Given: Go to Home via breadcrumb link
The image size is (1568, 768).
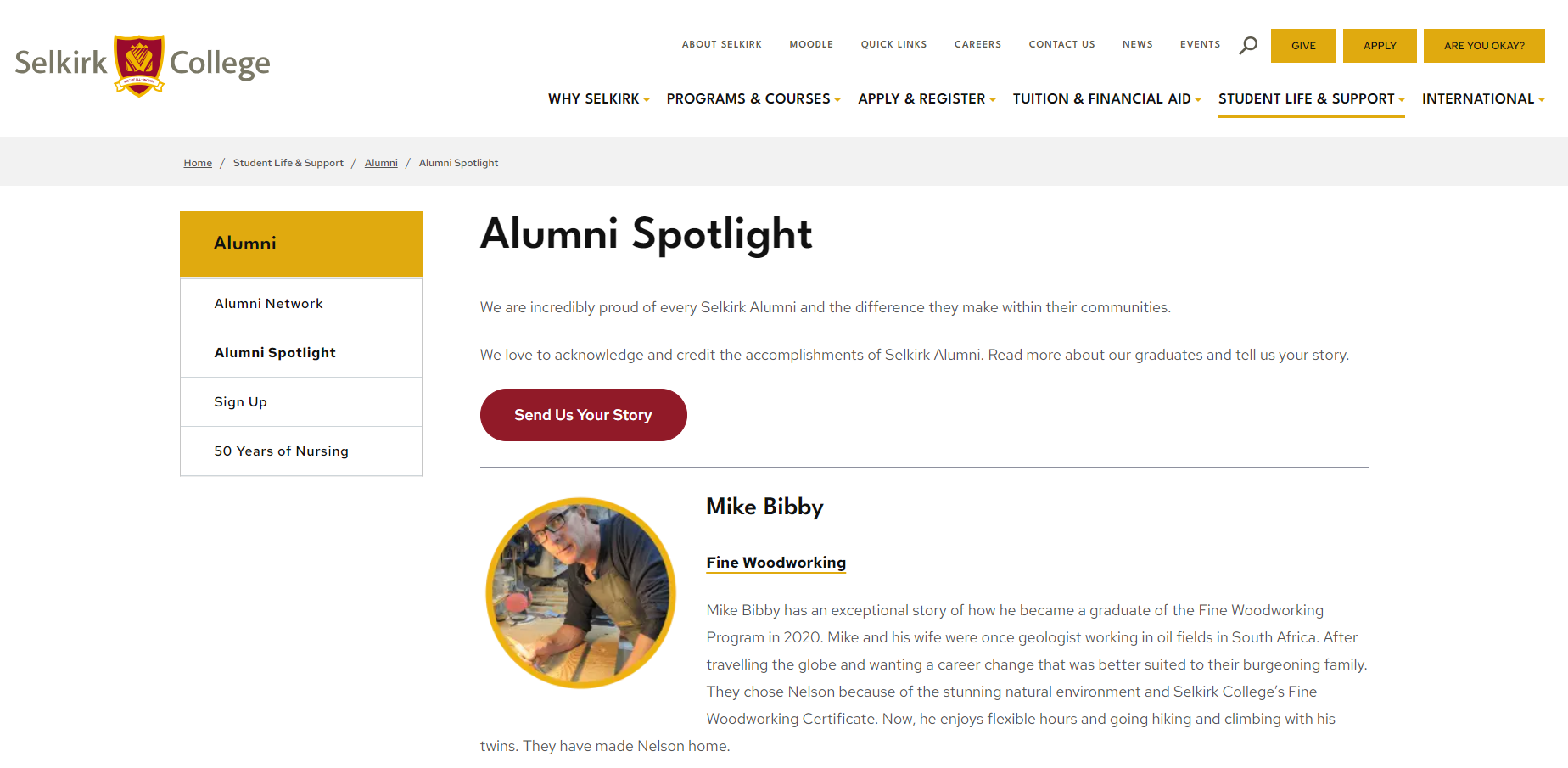Looking at the screenshot, I should (x=198, y=163).
